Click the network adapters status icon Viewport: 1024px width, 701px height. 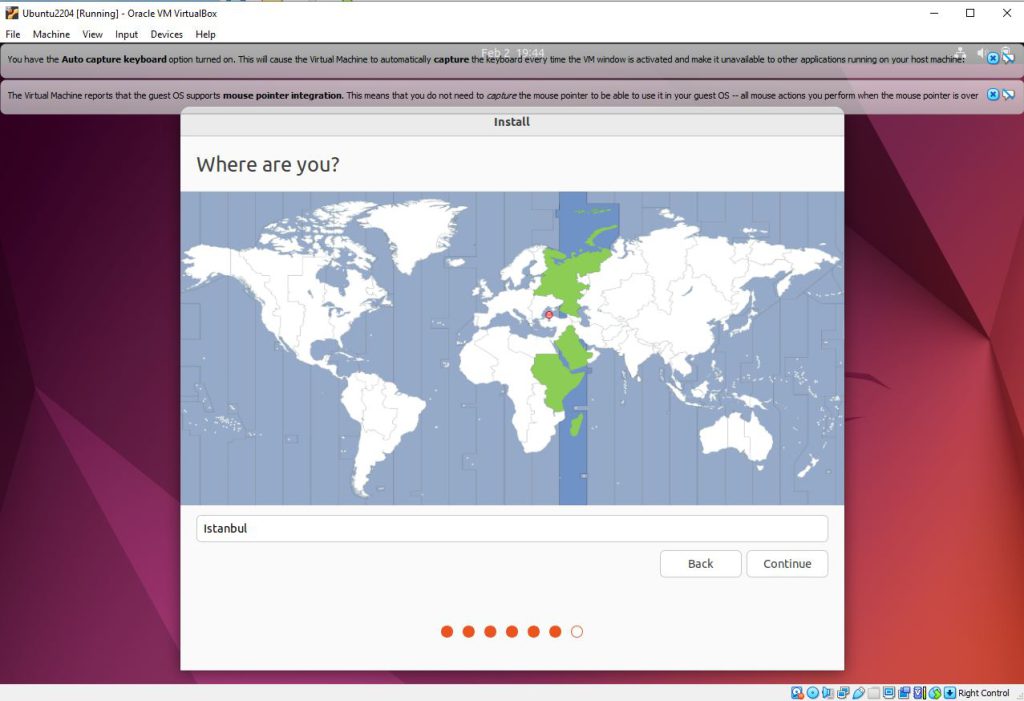click(843, 693)
